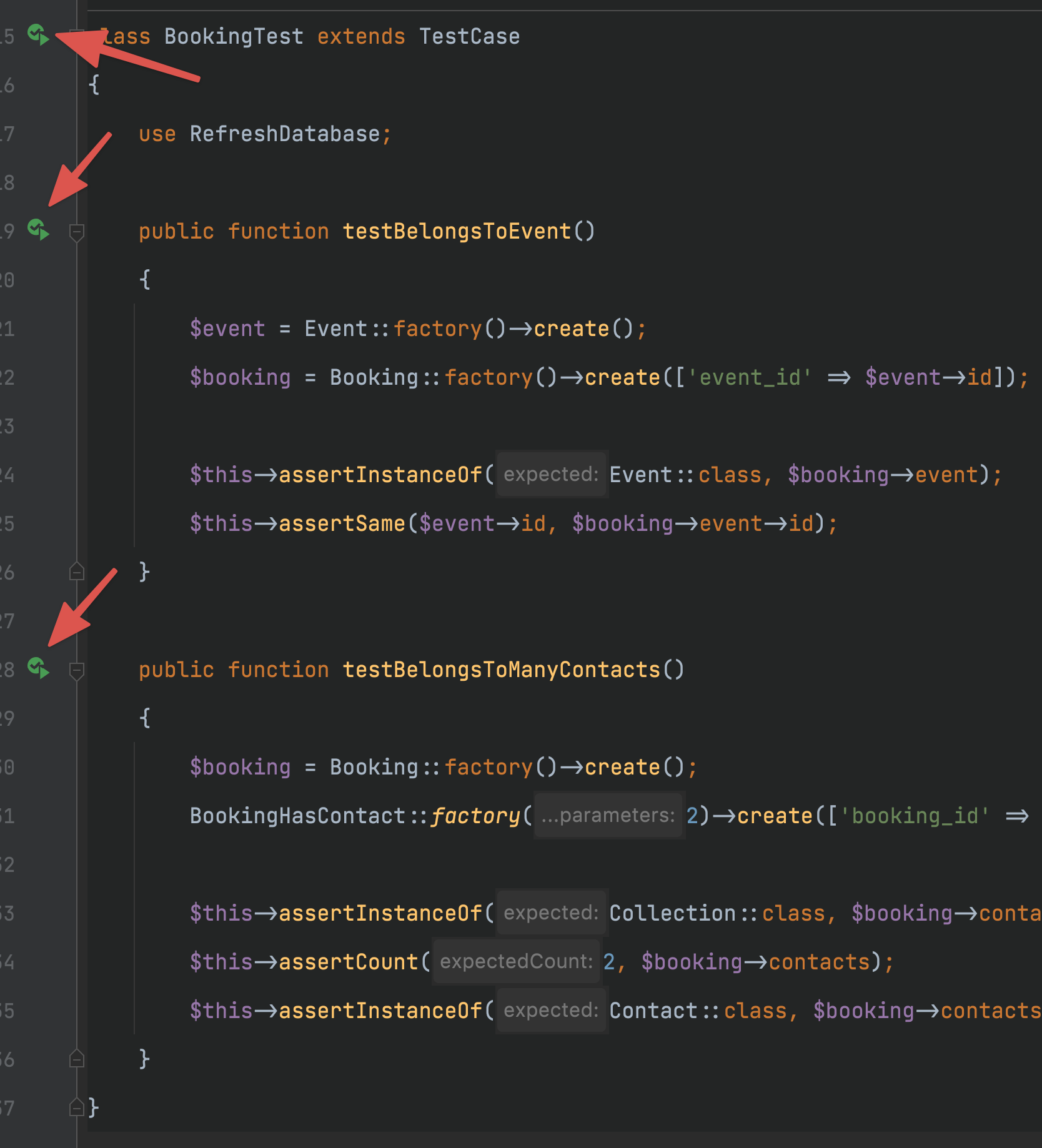
Task: Click the assertSame method call
Action: (x=342, y=523)
